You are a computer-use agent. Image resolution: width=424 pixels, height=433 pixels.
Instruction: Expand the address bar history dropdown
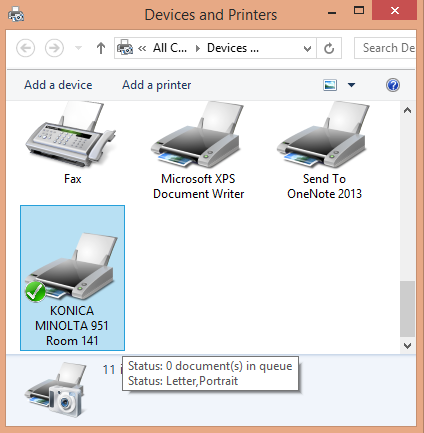click(307, 49)
